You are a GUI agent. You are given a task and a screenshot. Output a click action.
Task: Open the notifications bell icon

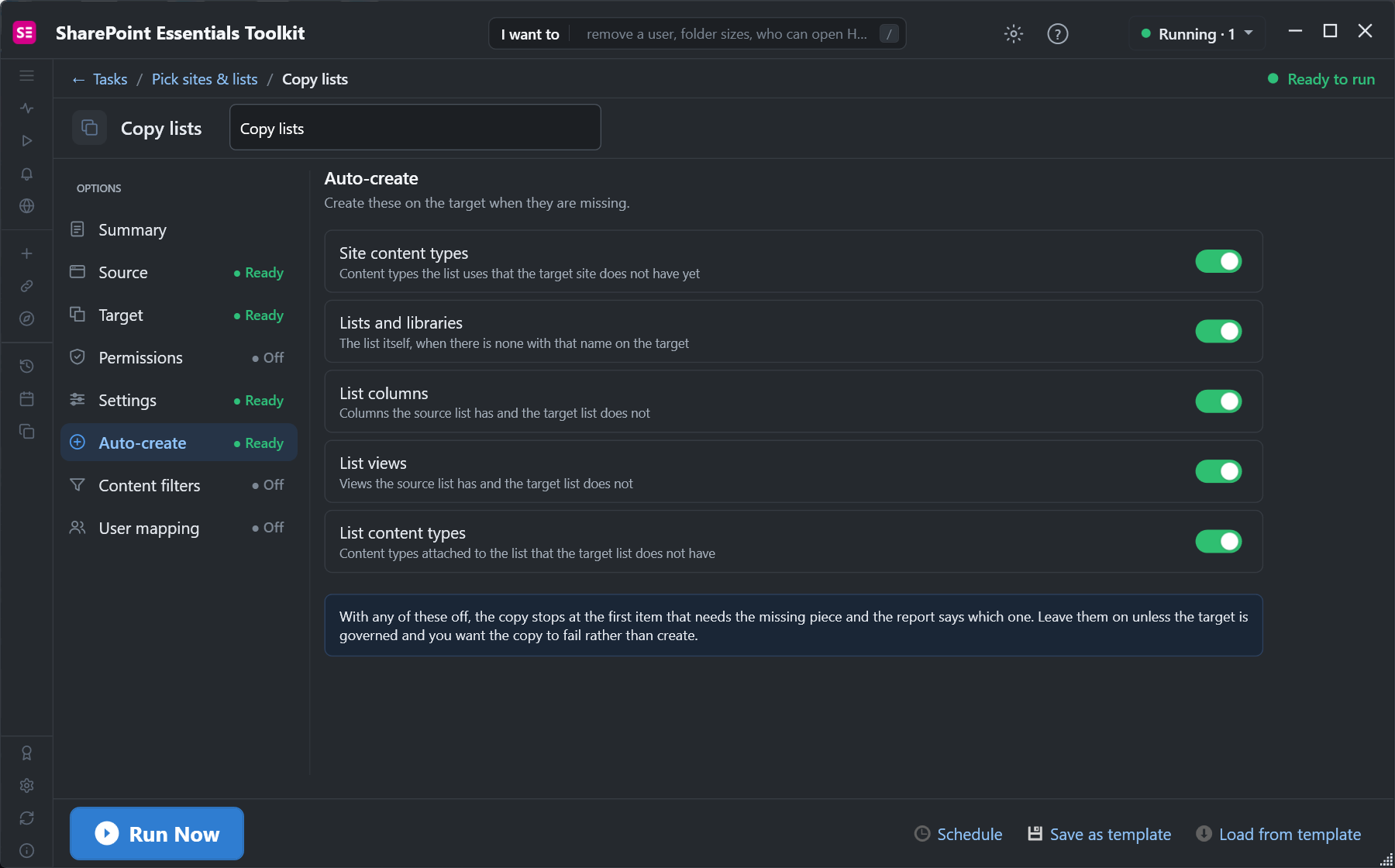tap(27, 174)
